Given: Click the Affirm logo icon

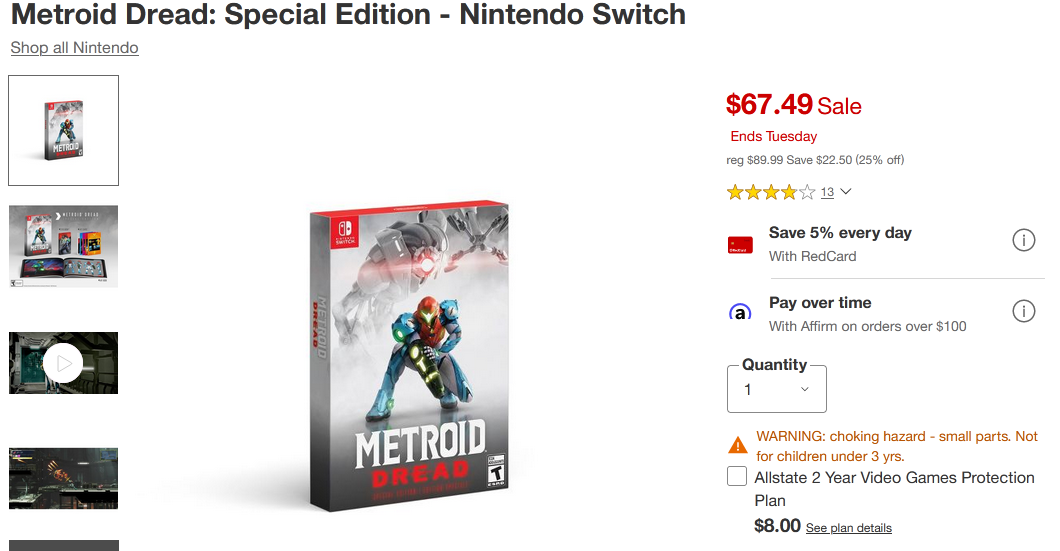Looking at the screenshot, I should pos(740,312).
